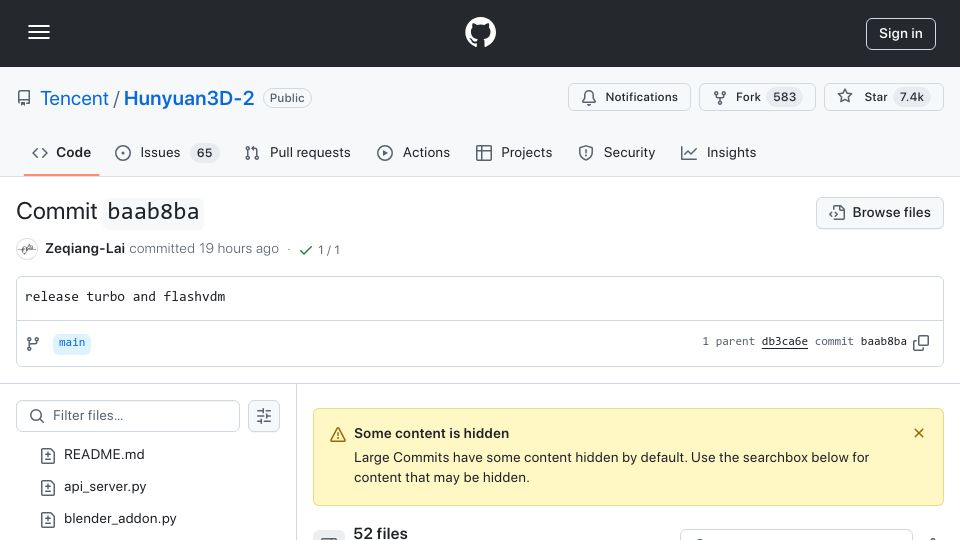The width and height of the screenshot is (960, 540).
Task: Open the Security tab
Action: point(617,152)
